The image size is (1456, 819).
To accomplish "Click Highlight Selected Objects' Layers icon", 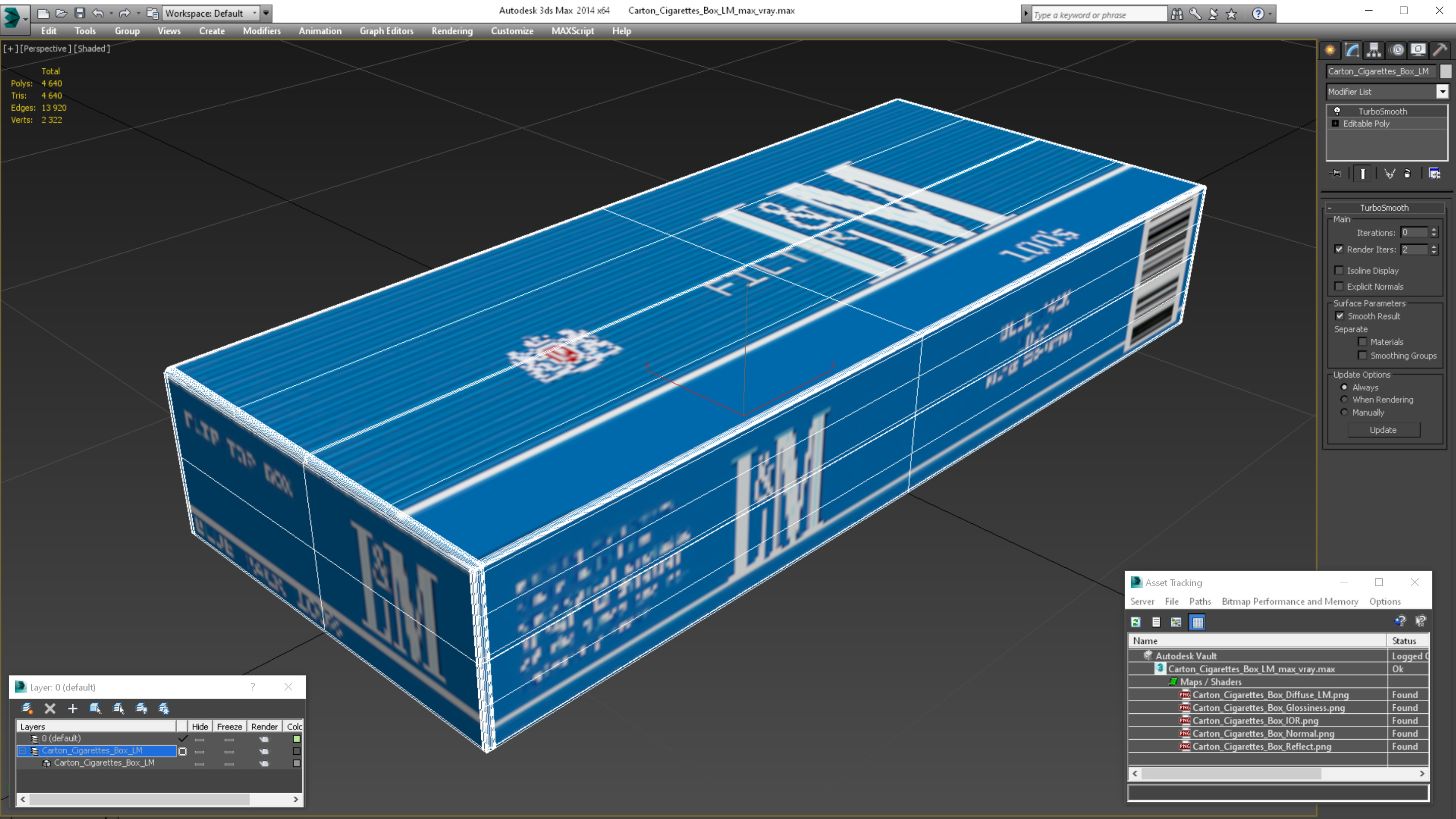I will (x=118, y=708).
